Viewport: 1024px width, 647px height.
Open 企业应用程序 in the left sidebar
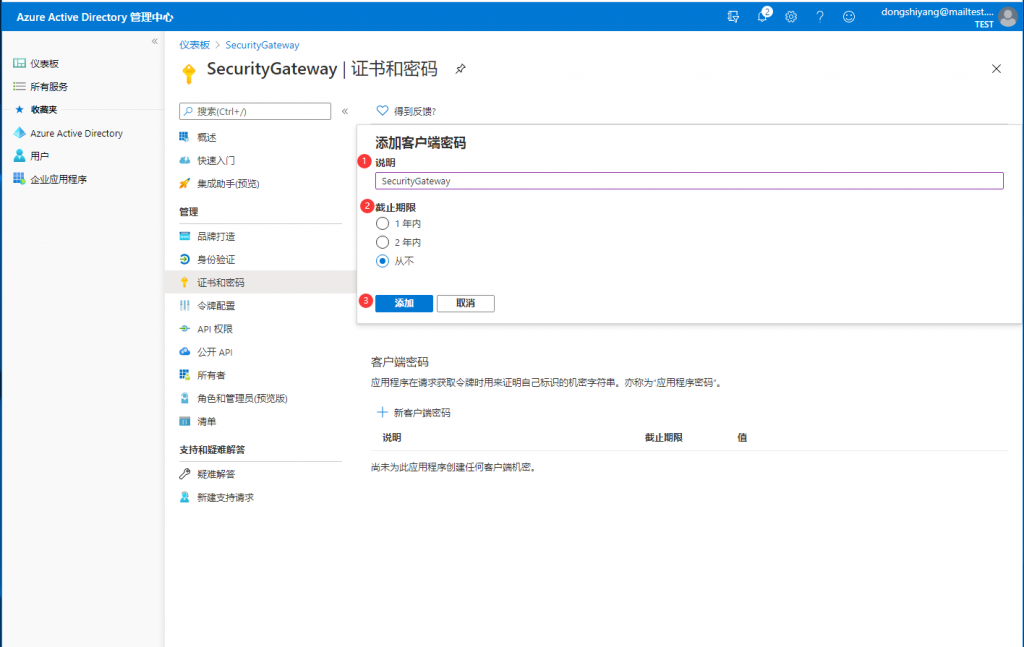58,179
